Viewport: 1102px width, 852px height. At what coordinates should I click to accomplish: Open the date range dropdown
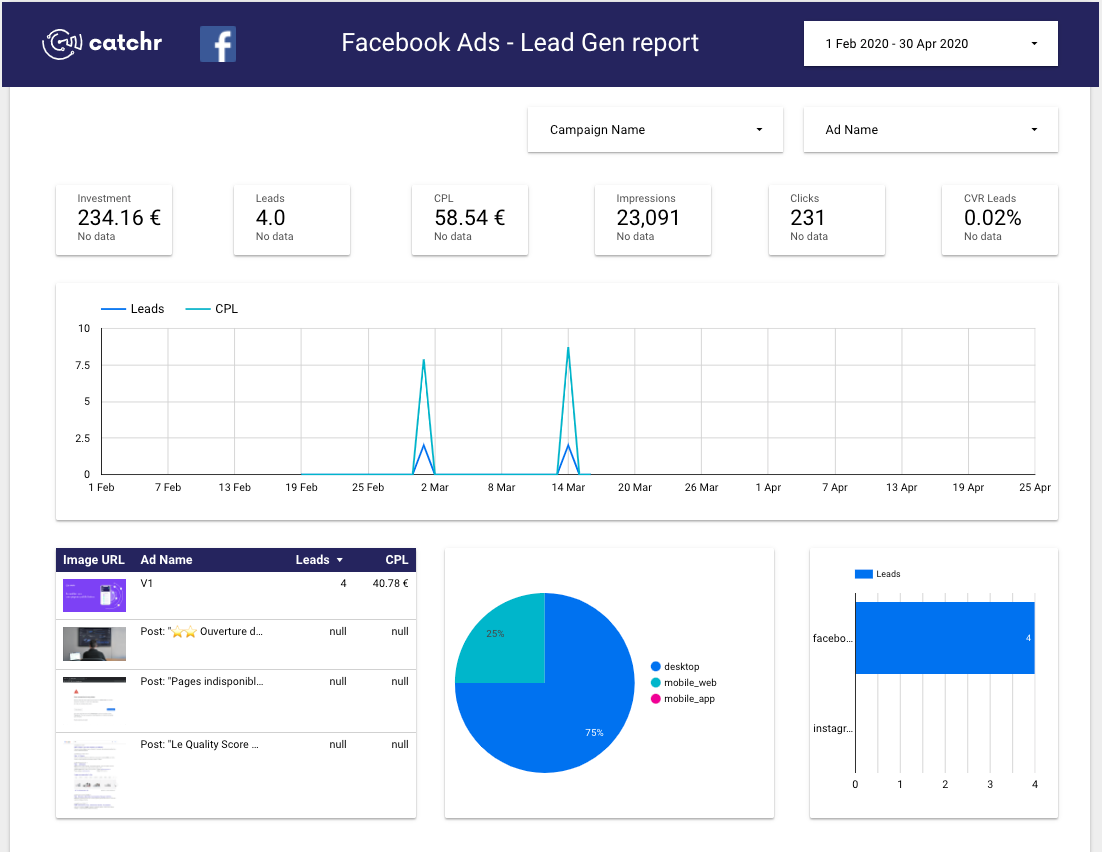point(930,44)
